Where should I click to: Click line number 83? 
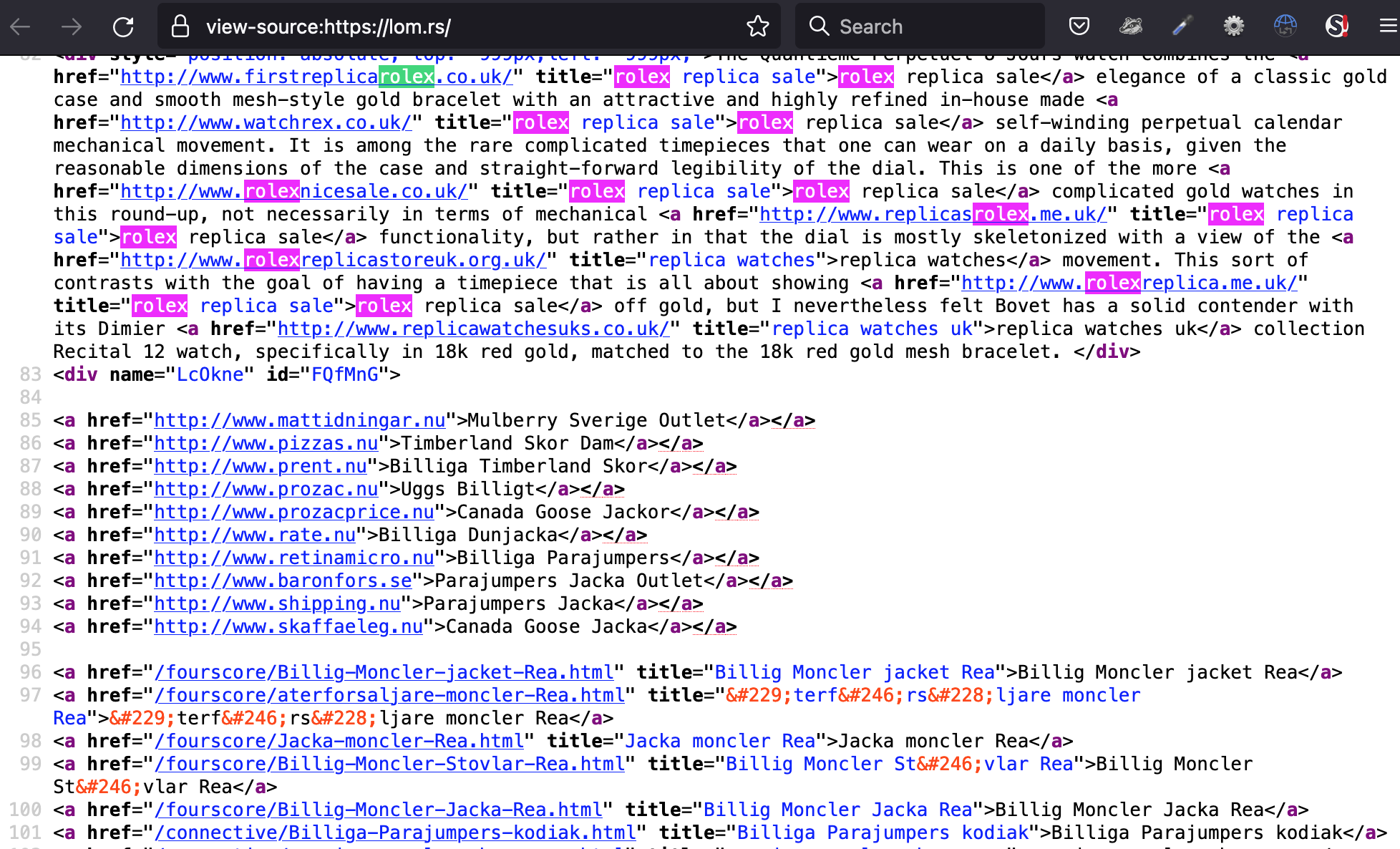point(31,374)
